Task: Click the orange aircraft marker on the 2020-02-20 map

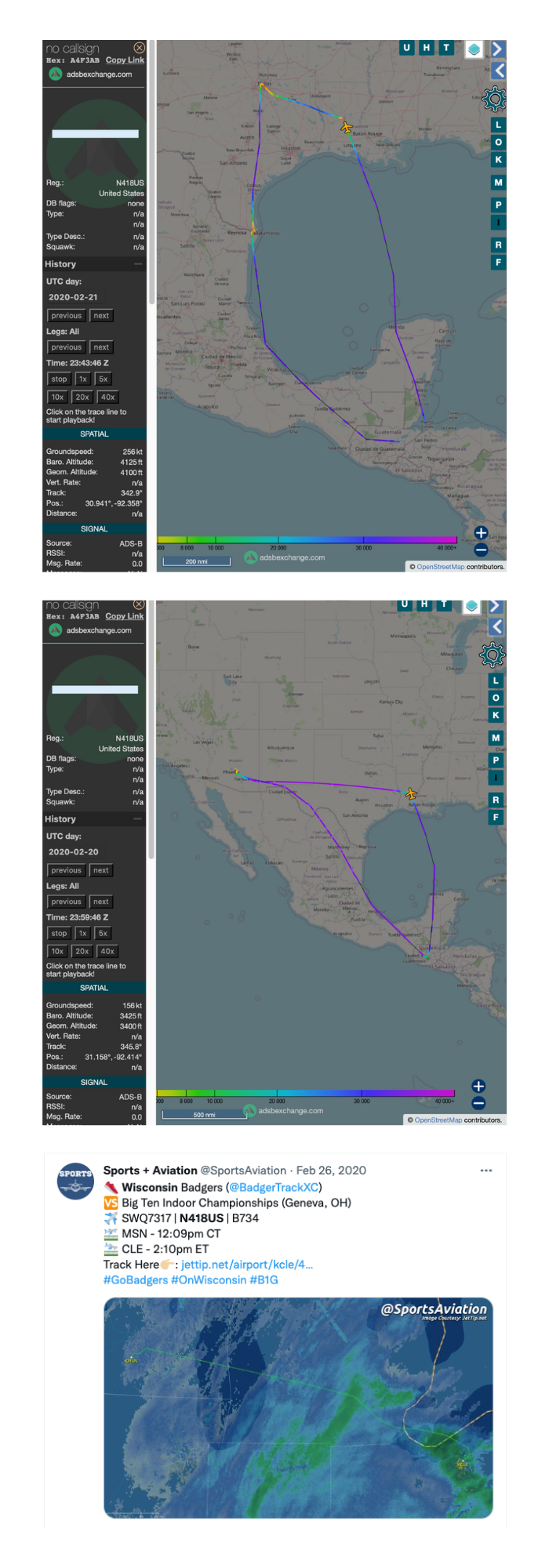Action: [410, 793]
